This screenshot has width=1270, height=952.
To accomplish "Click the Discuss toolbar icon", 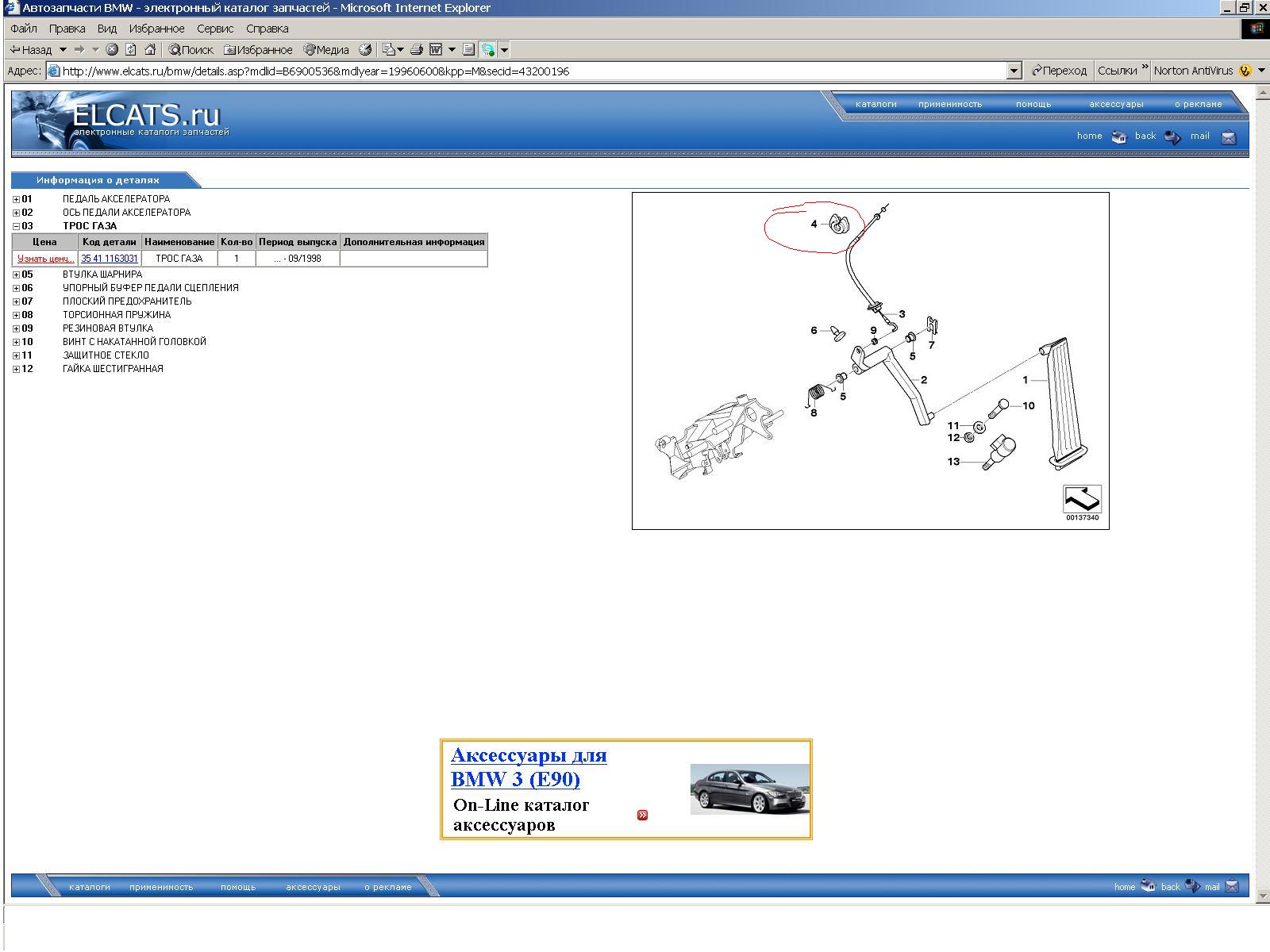I will tap(468, 49).
